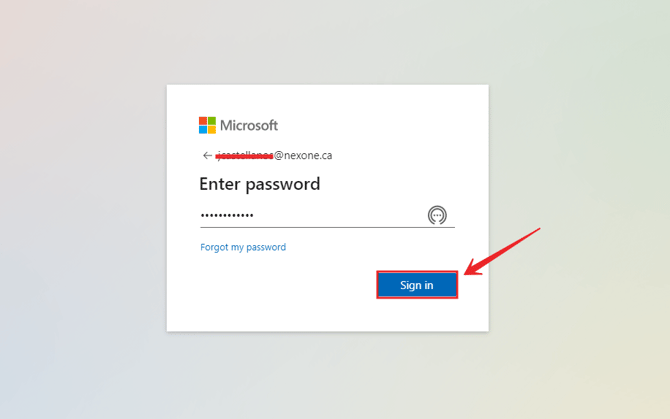
Task: Click the Microsoft four-square logo
Action: coord(207,125)
